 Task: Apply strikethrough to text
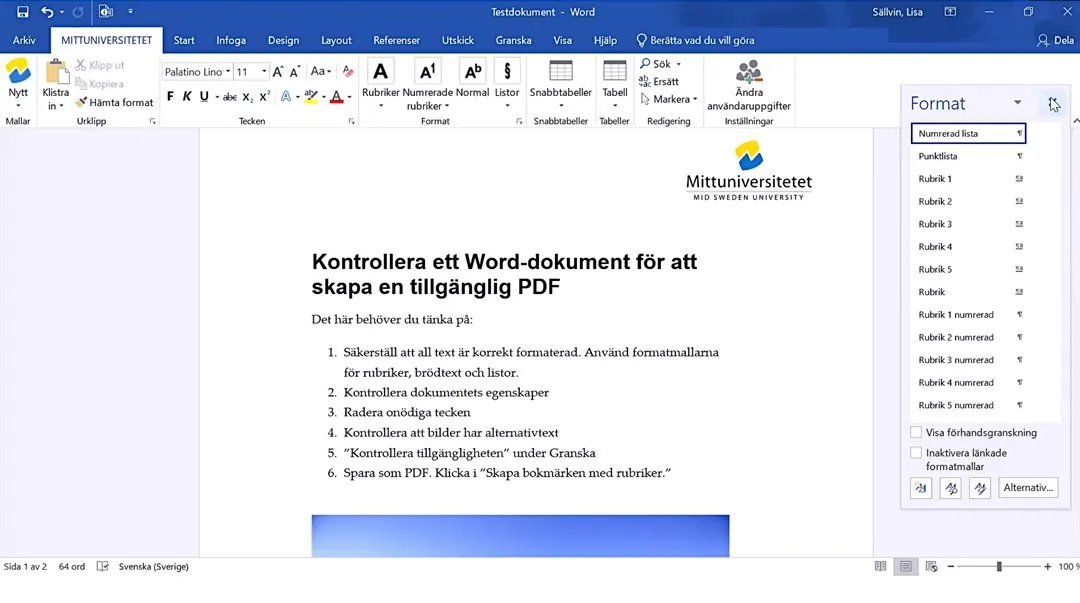230,96
